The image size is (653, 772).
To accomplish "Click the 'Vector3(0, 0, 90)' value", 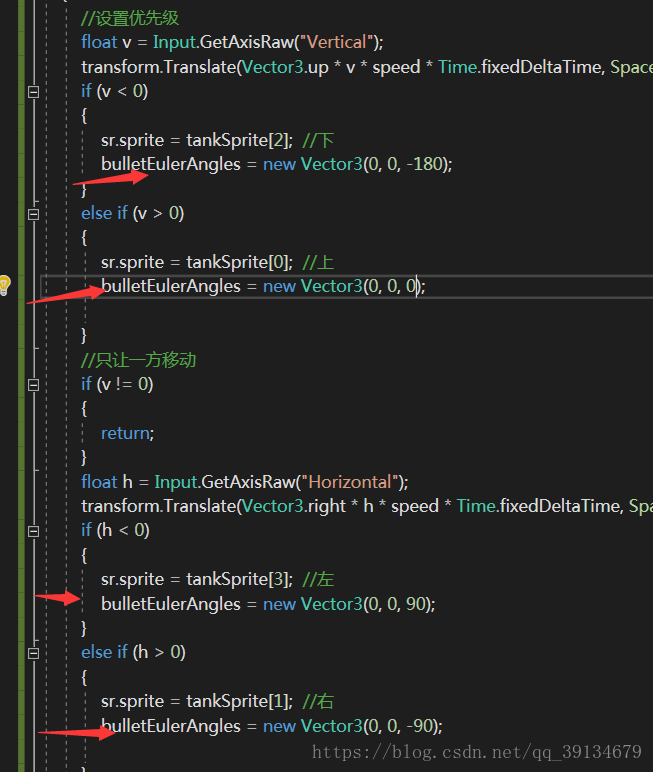I will click(365, 604).
